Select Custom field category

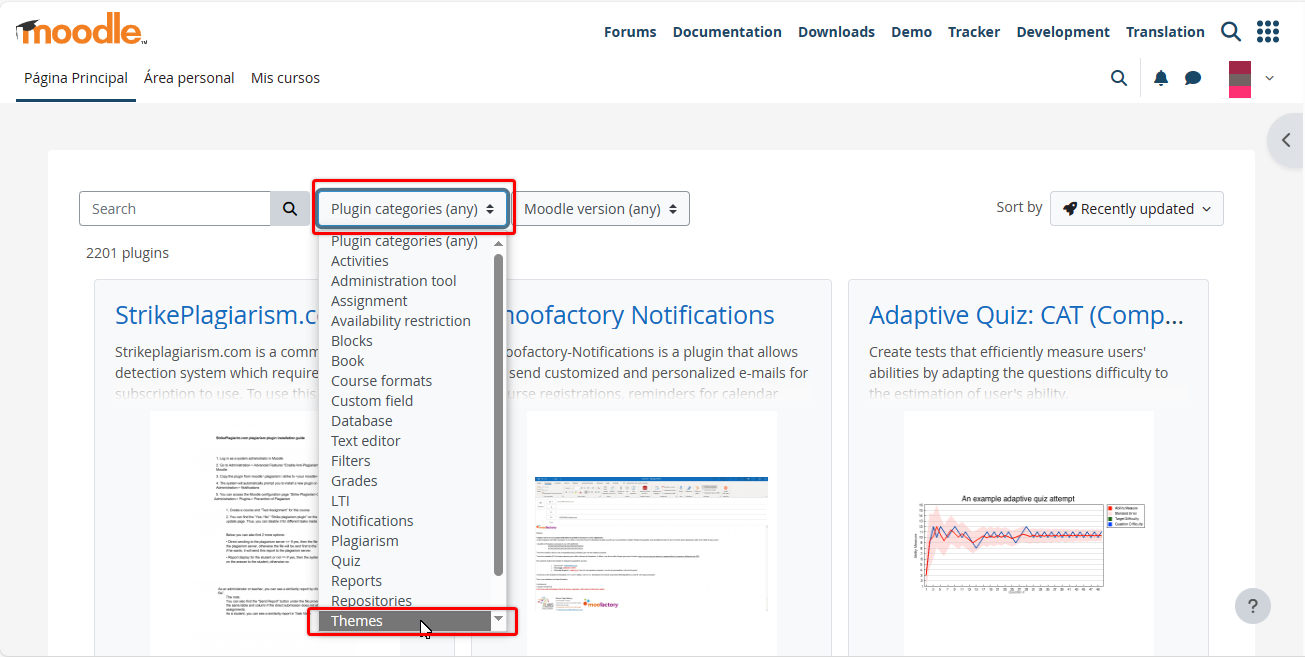405,401
